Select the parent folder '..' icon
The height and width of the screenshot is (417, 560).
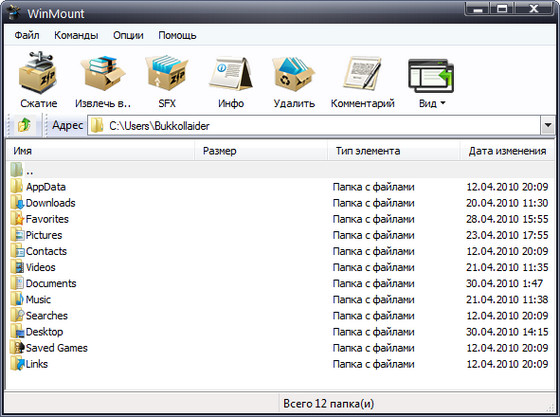[17, 170]
